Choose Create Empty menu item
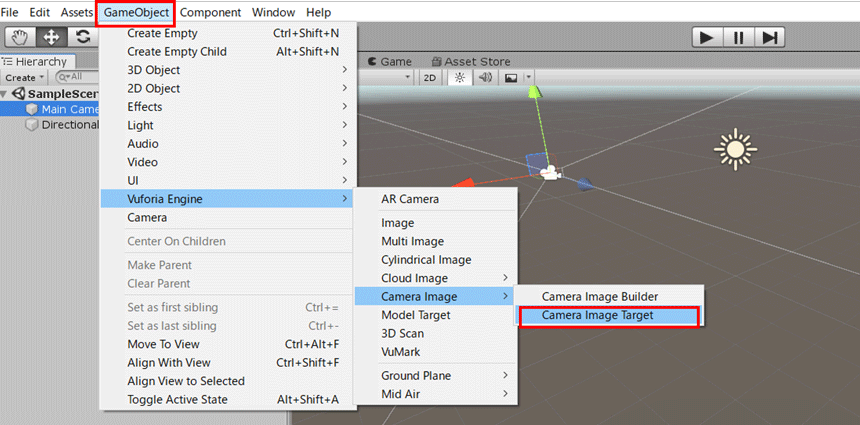The height and width of the screenshot is (425, 860). pyautogui.click(x=229, y=33)
